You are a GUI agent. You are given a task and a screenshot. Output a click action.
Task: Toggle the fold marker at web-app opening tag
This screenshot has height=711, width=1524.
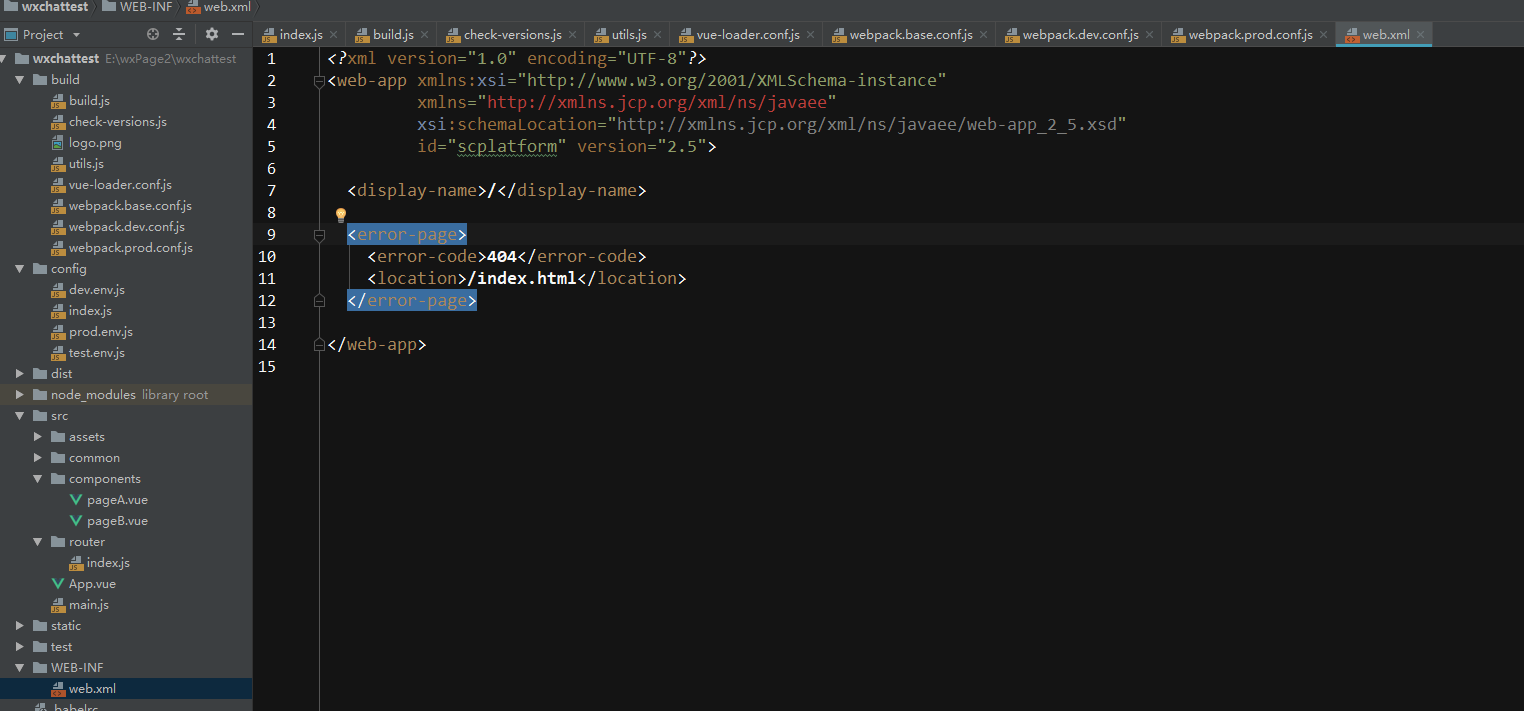coord(320,81)
